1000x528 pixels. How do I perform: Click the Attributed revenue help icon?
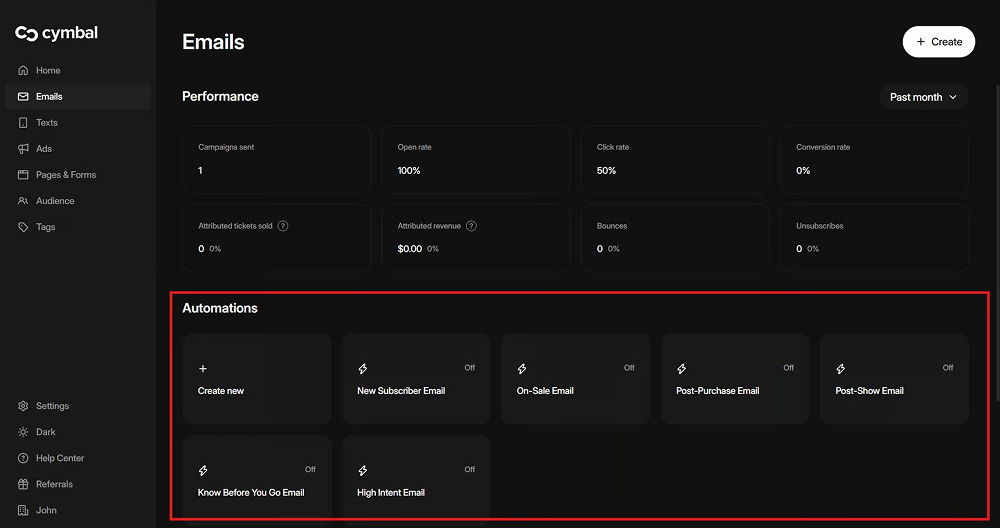point(471,226)
